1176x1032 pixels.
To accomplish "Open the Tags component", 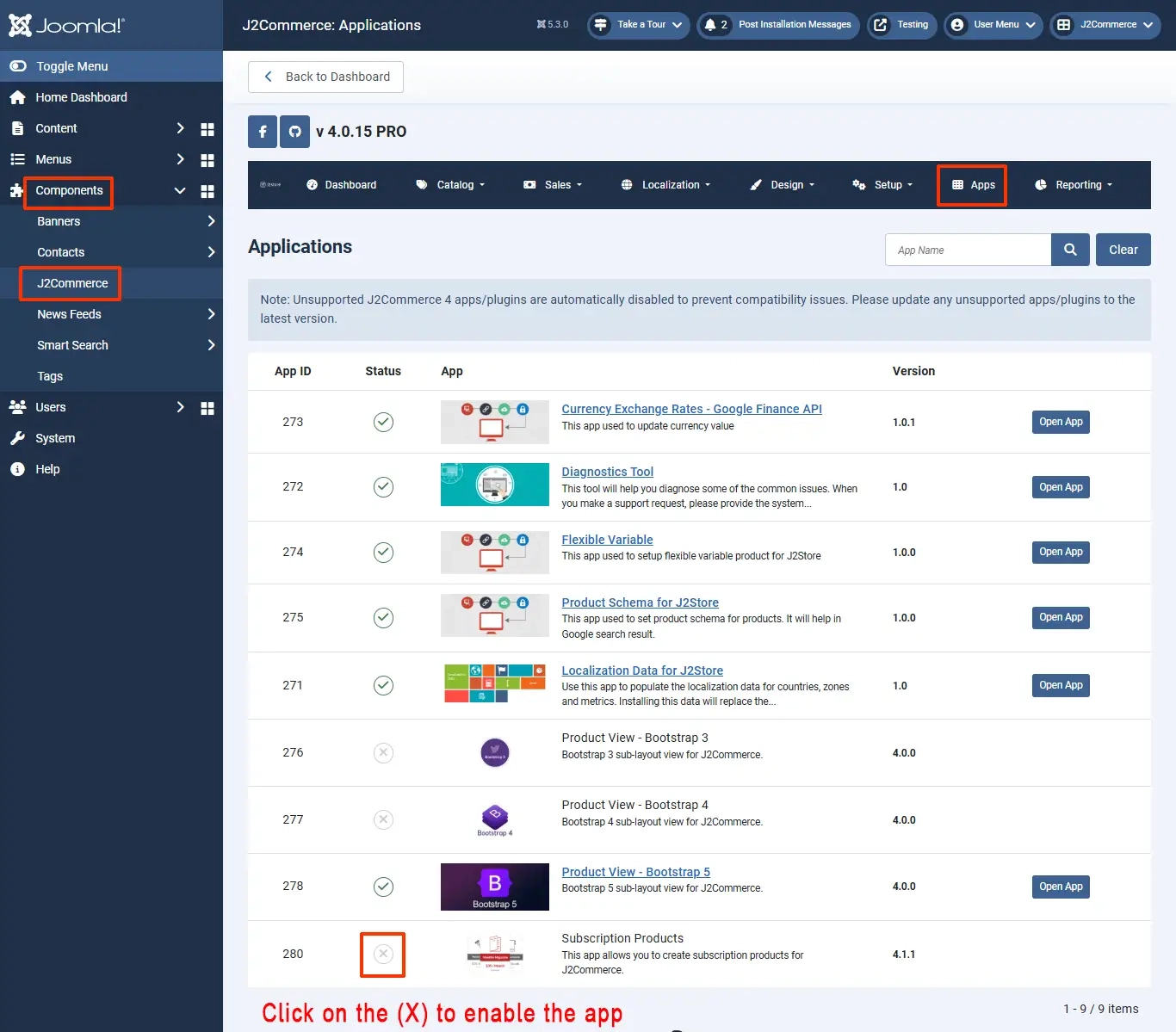I will click(50, 376).
